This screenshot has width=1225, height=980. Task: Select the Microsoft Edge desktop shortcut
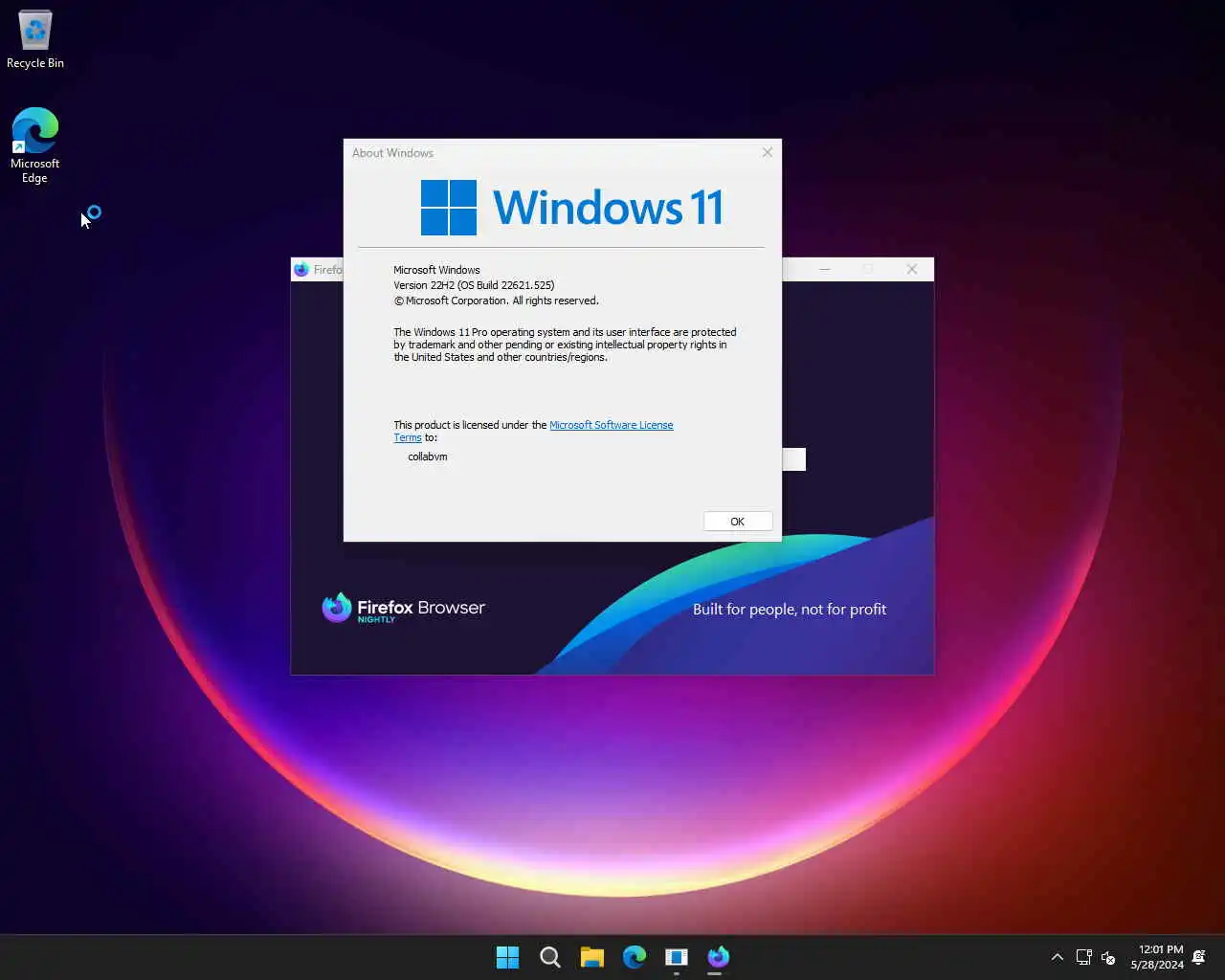coord(35,145)
